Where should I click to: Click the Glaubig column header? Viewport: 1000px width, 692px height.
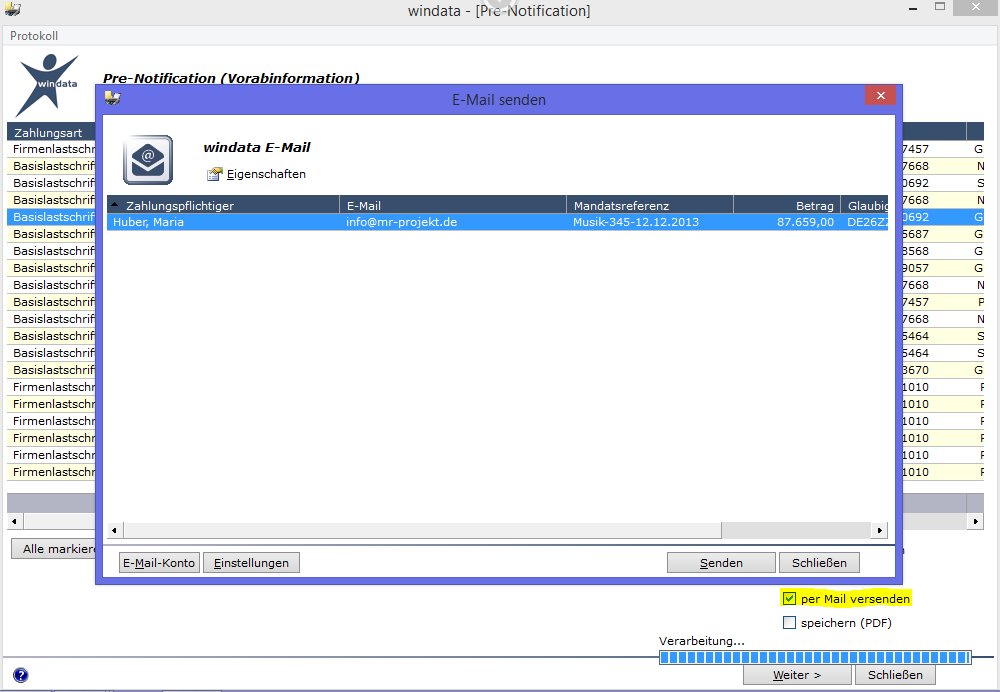865,205
